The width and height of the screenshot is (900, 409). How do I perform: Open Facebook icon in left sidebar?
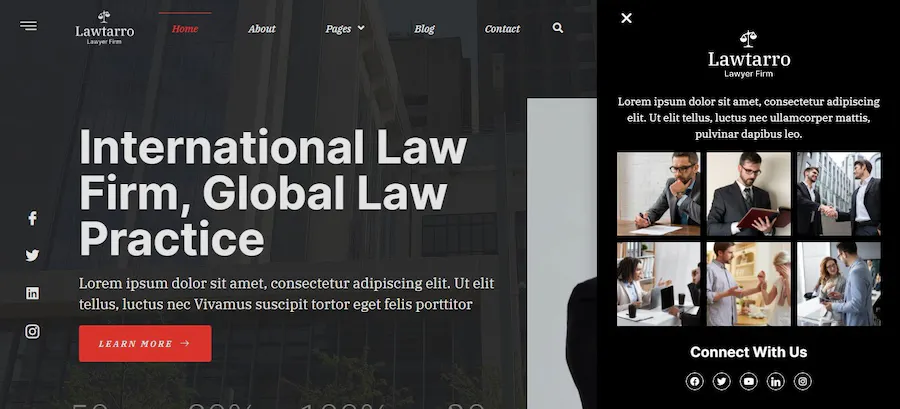coord(33,218)
